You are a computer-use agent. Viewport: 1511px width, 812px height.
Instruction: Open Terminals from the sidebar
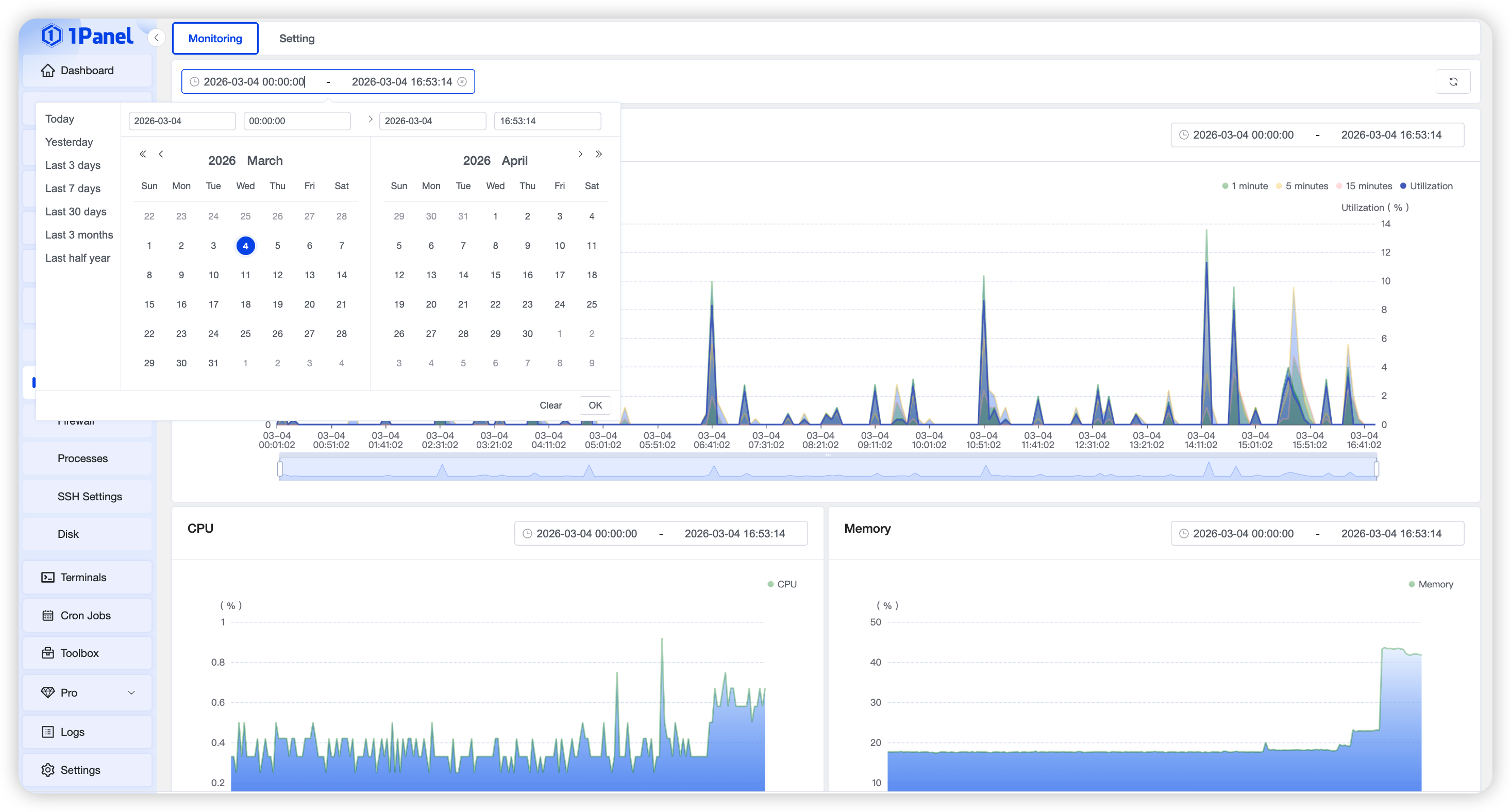[83, 578]
